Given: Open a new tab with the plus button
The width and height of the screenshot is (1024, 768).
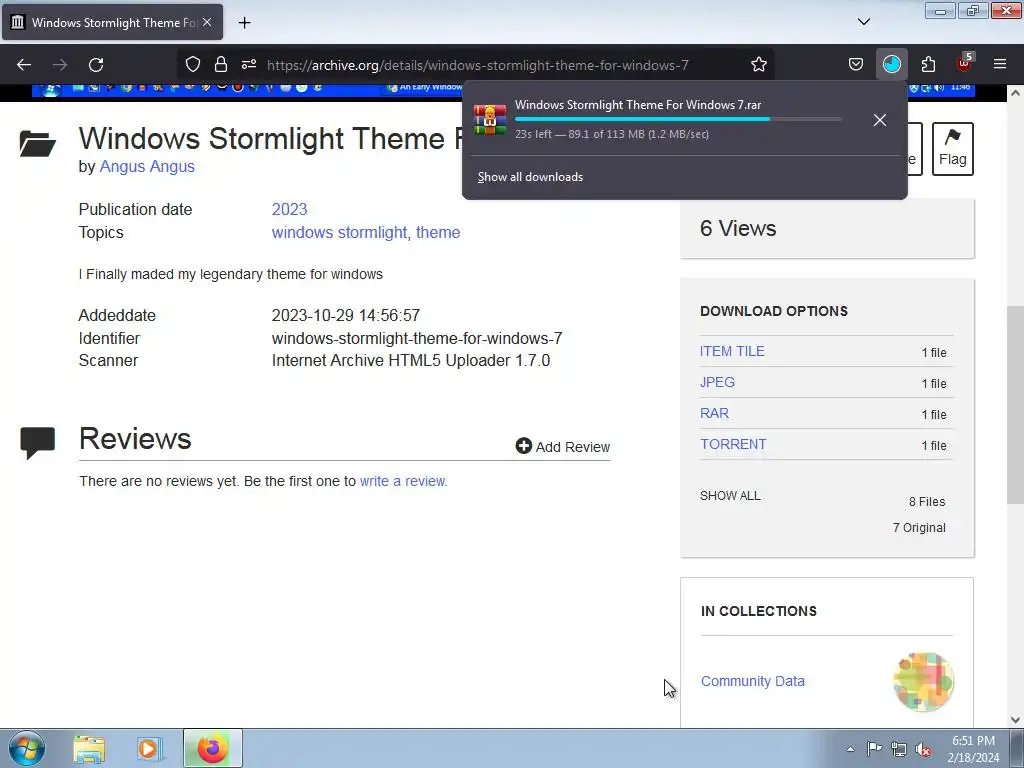Looking at the screenshot, I should (244, 23).
